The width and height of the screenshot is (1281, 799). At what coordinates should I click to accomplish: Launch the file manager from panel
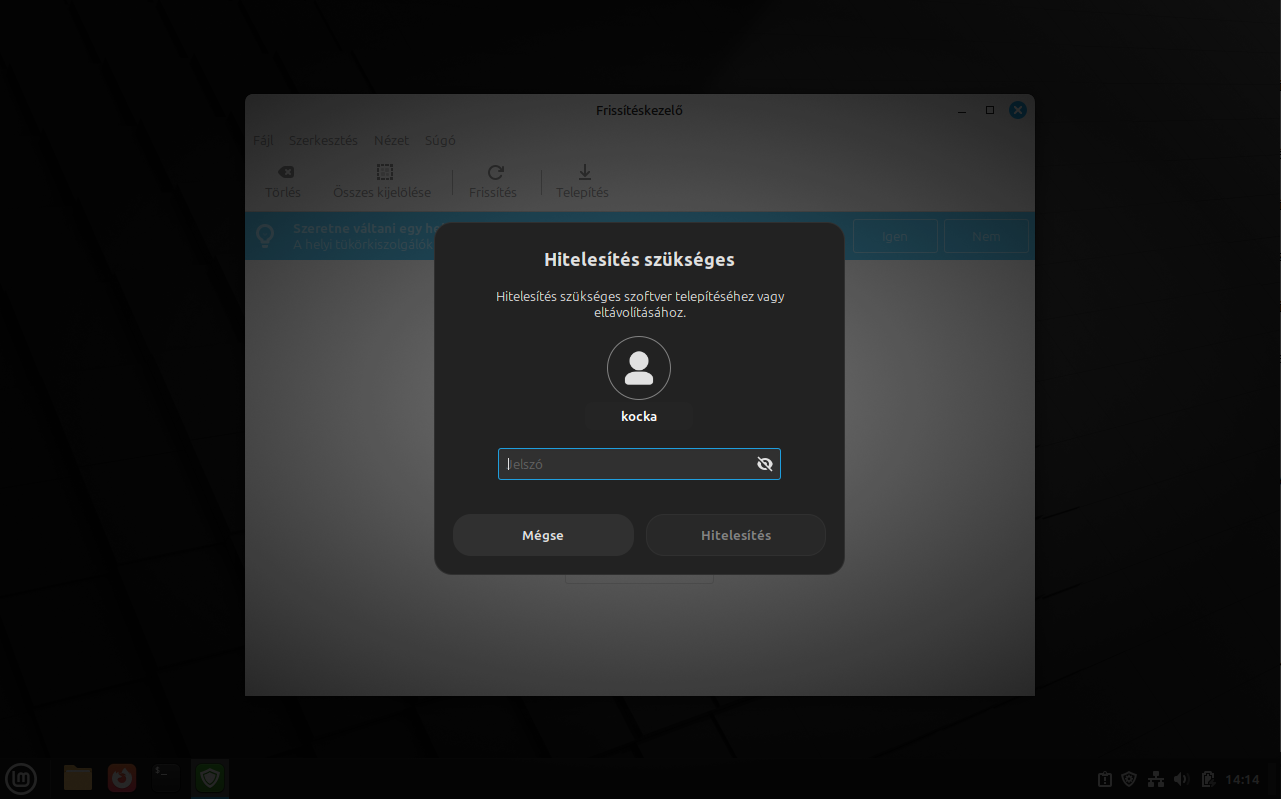click(x=77, y=777)
